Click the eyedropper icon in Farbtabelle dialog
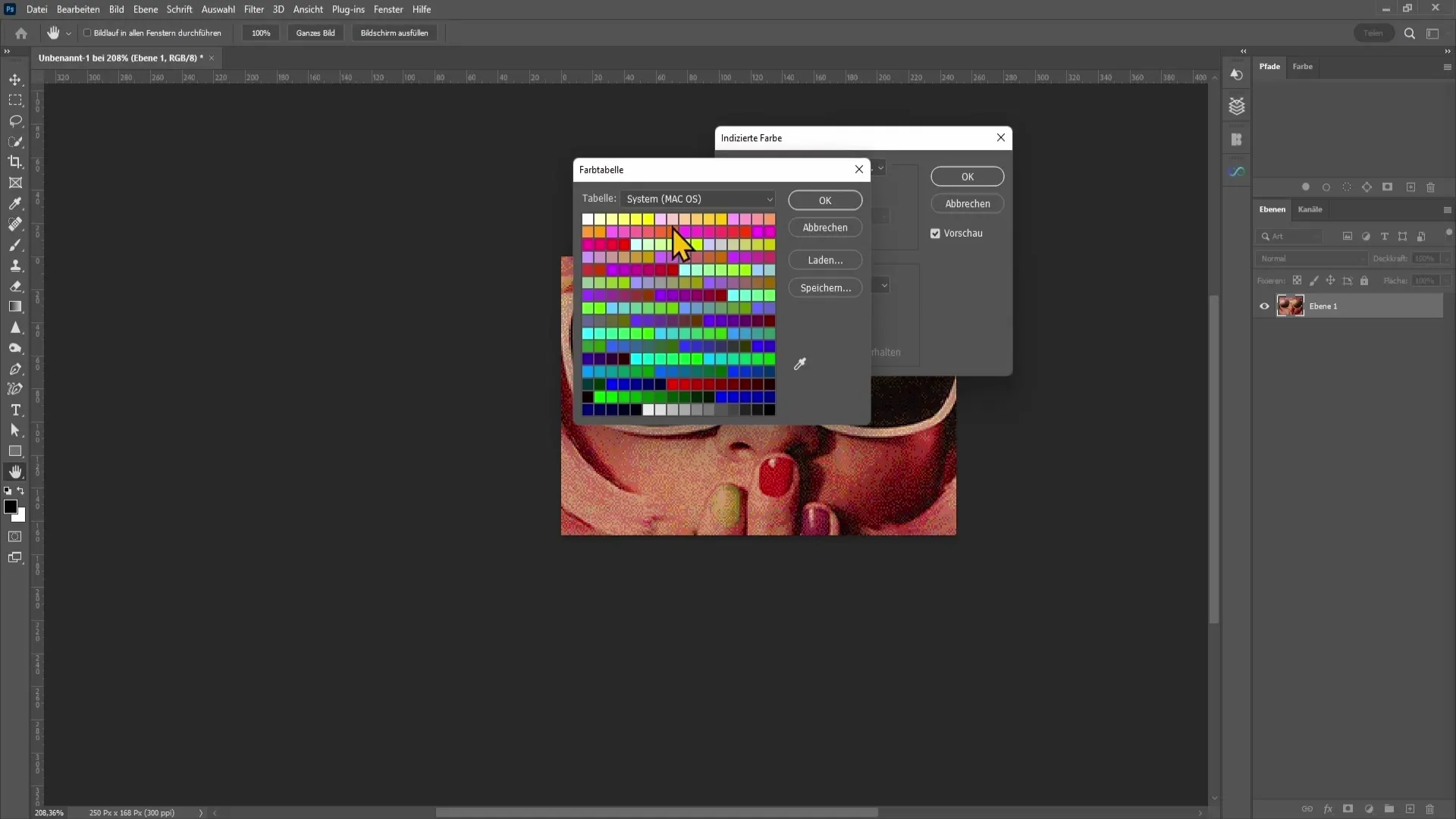This screenshot has width=1456, height=819. click(799, 365)
